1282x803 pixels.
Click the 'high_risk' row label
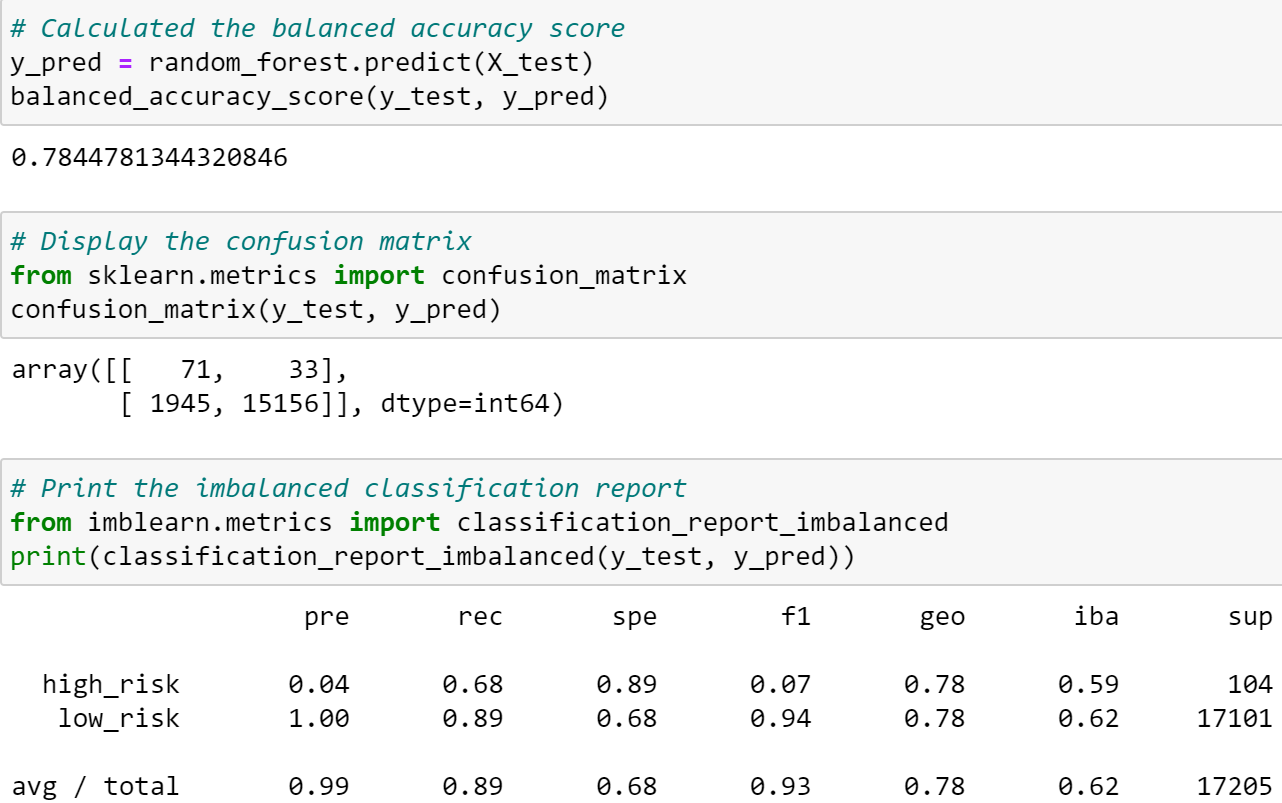(111, 685)
